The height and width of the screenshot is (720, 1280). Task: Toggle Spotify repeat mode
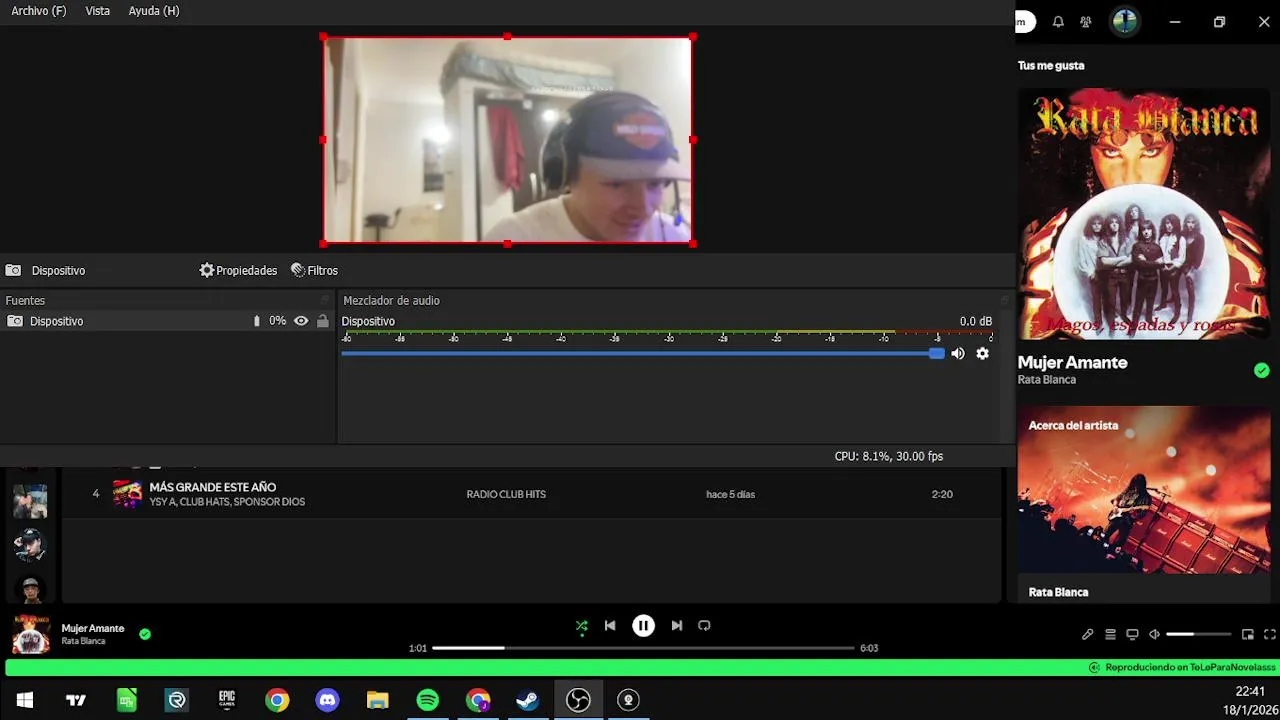point(704,626)
